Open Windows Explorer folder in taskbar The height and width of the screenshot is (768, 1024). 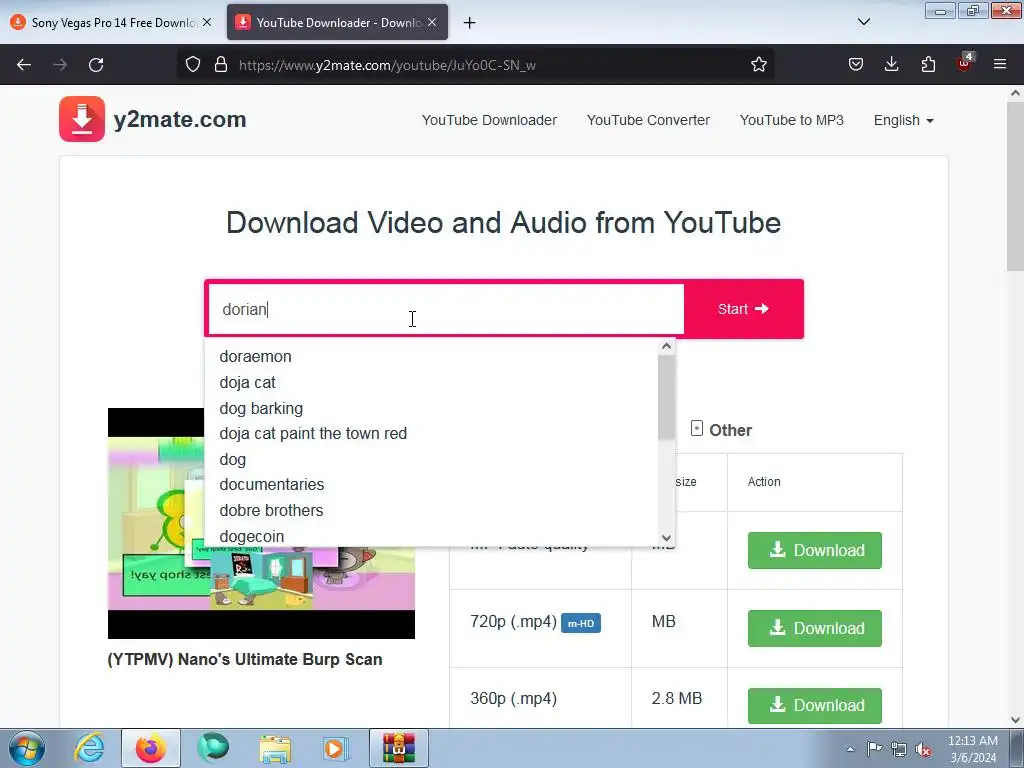[x=275, y=748]
